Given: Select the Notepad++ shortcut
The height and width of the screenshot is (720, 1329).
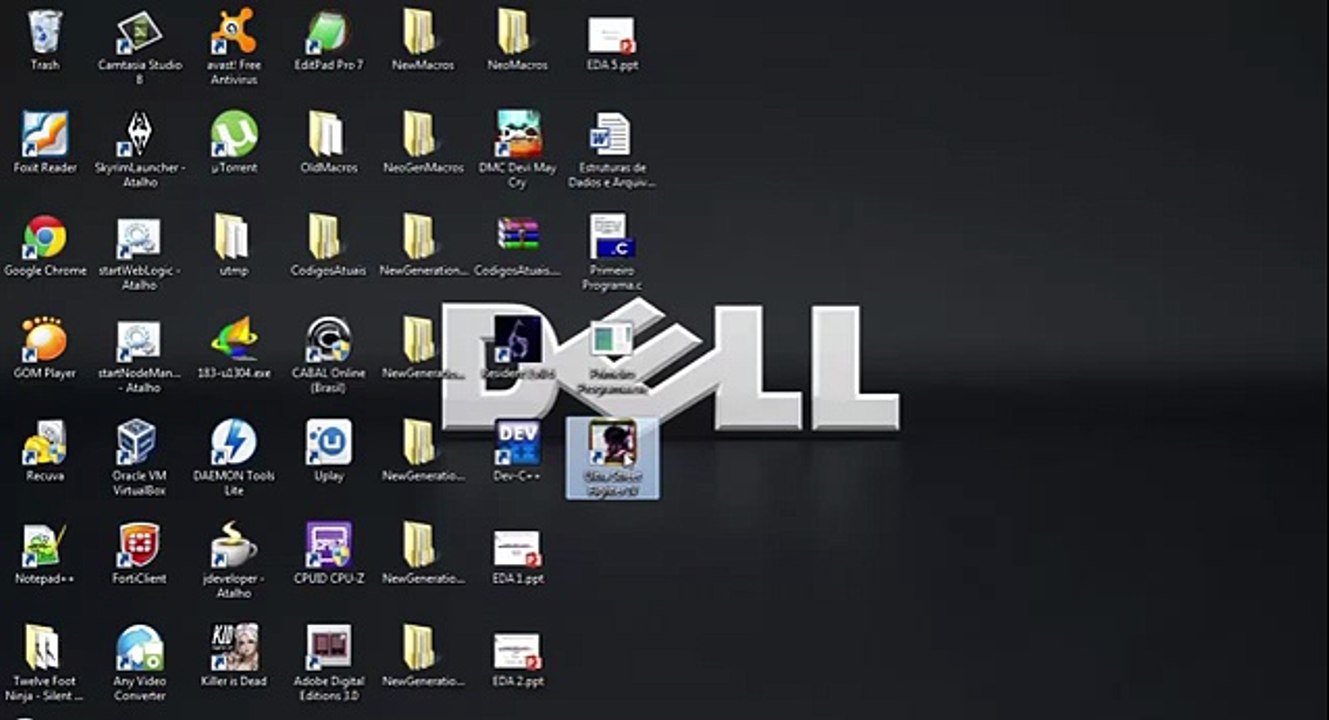Looking at the screenshot, I should [45, 555].
